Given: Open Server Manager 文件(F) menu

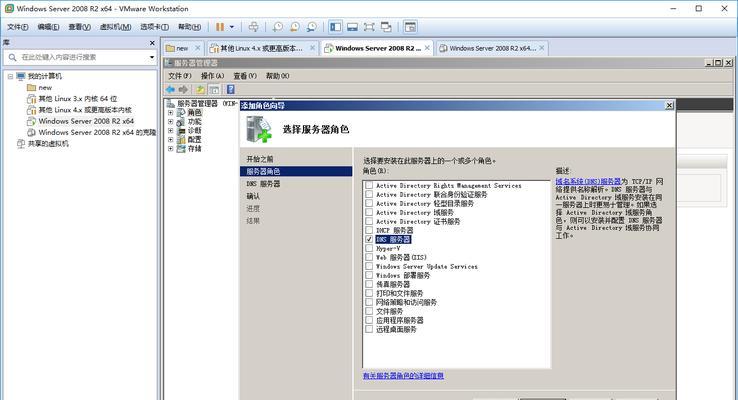Looking at the screenshot, I should (x=179, y=76).
